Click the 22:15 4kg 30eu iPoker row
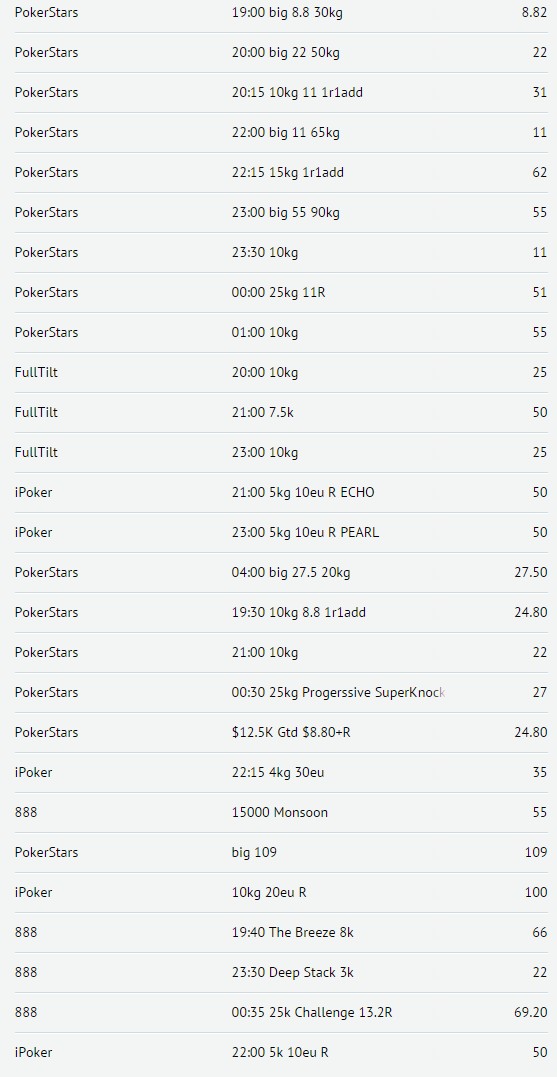Image resolution: width=557 pixels, height=1077 pixels. [x=278, y=772]
